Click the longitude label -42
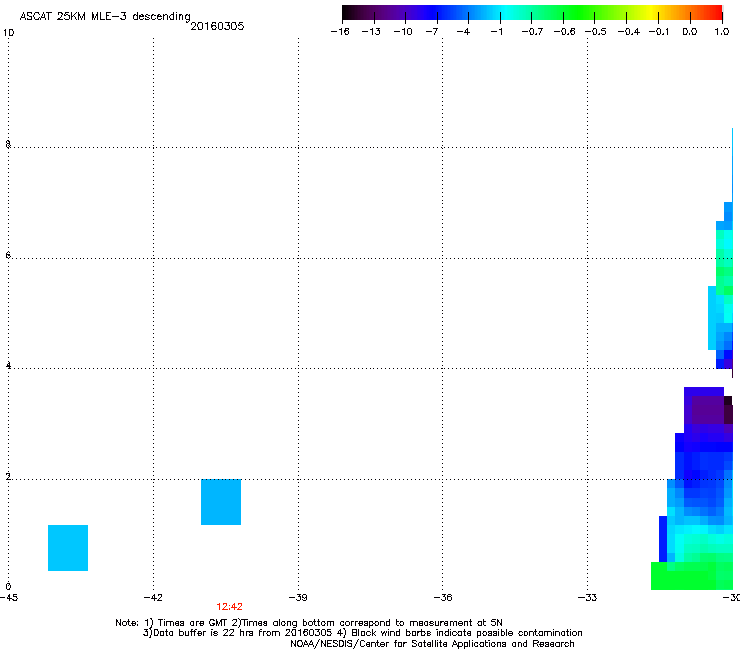This screenshot has width=740, height=650. (153, 598)
